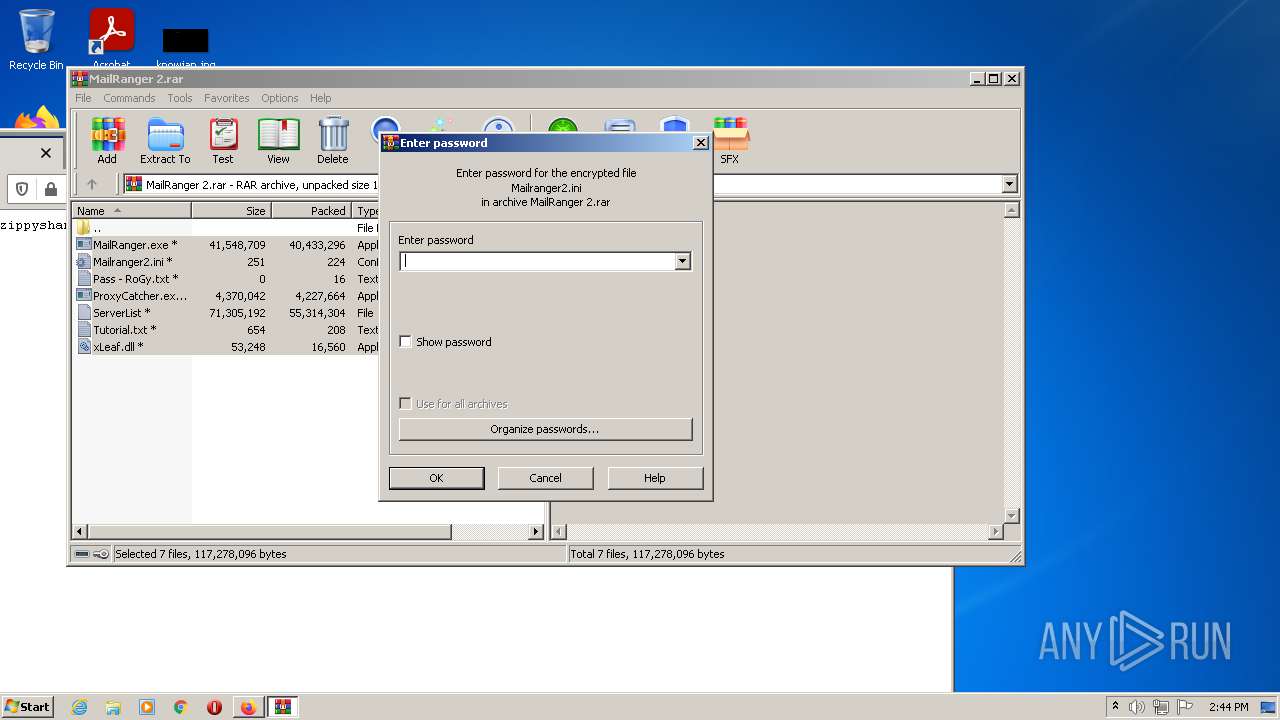
Task: Click Cancel in password dialog
Action: pos(545,478)
